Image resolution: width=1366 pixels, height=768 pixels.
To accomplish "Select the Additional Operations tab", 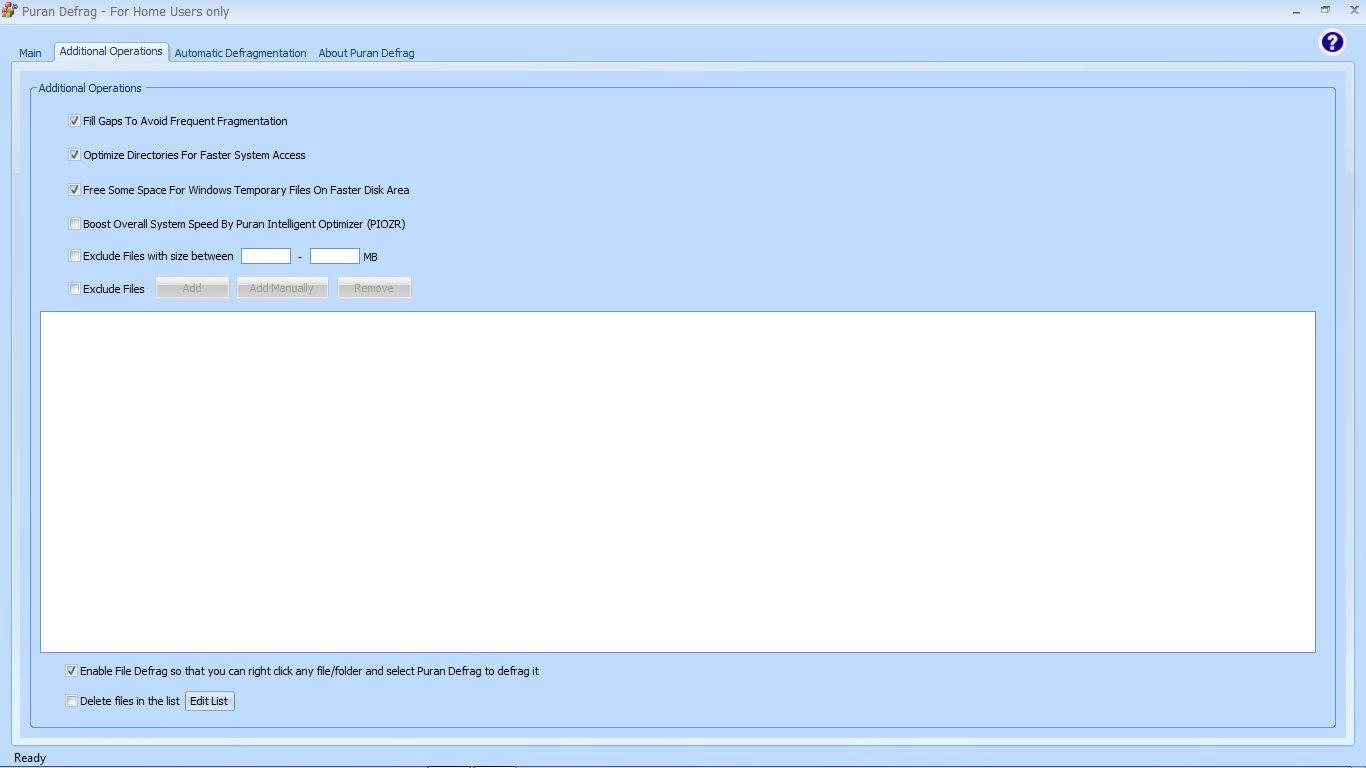I will point(111,51).
